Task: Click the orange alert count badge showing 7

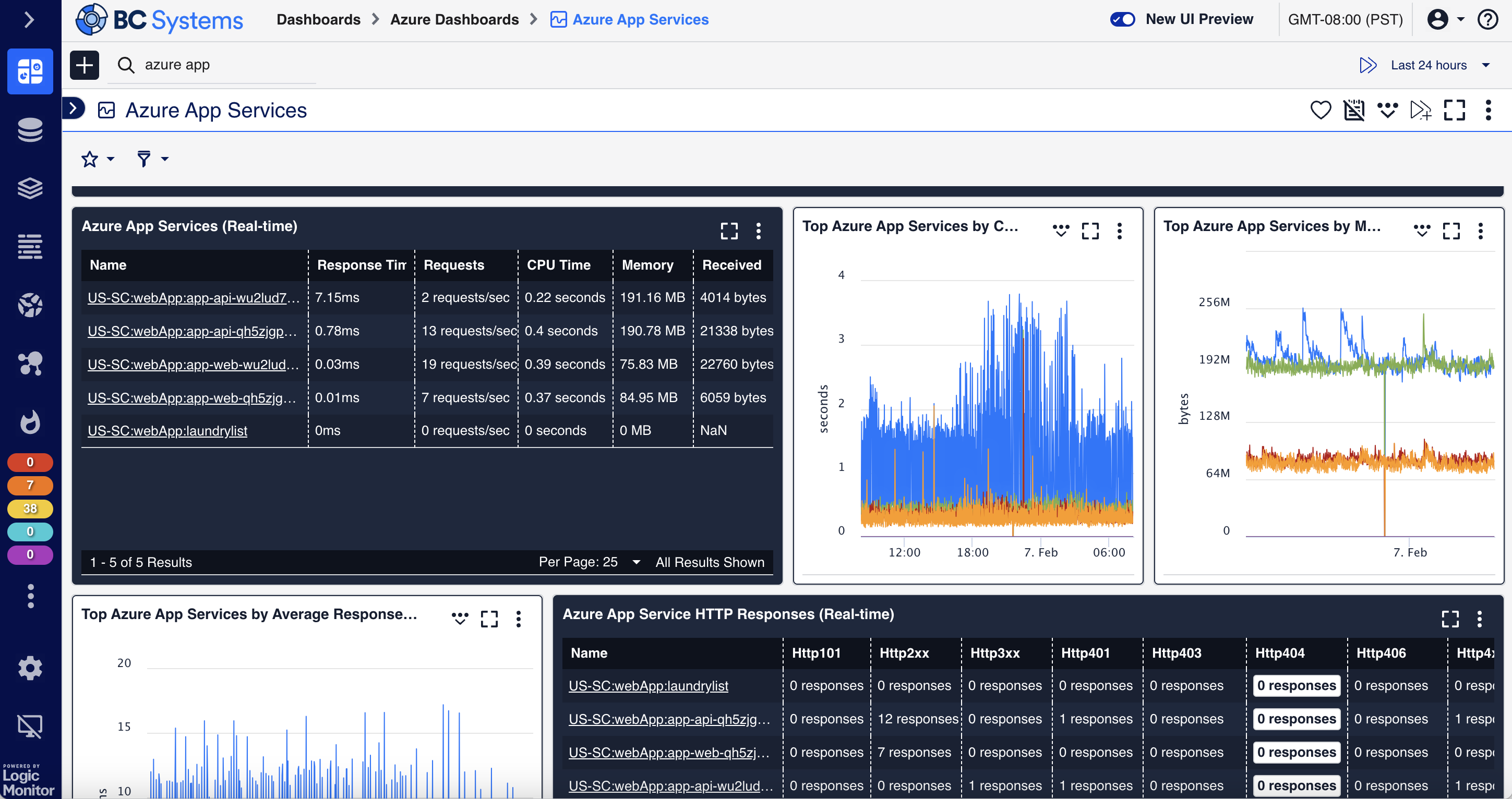Action: pyautogui.click(x=30, y=485)
